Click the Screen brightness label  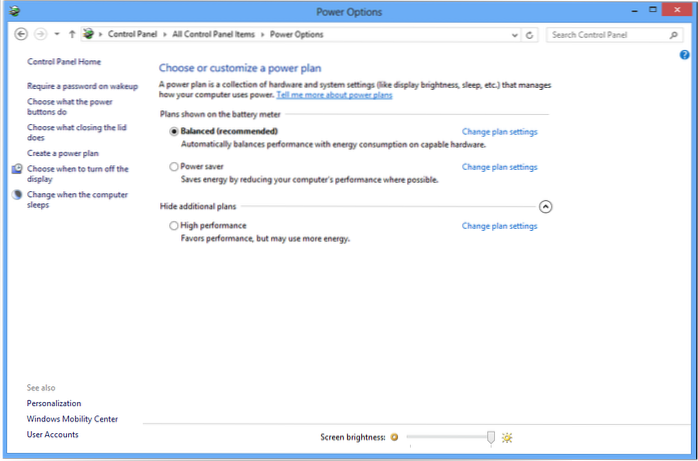353,438
